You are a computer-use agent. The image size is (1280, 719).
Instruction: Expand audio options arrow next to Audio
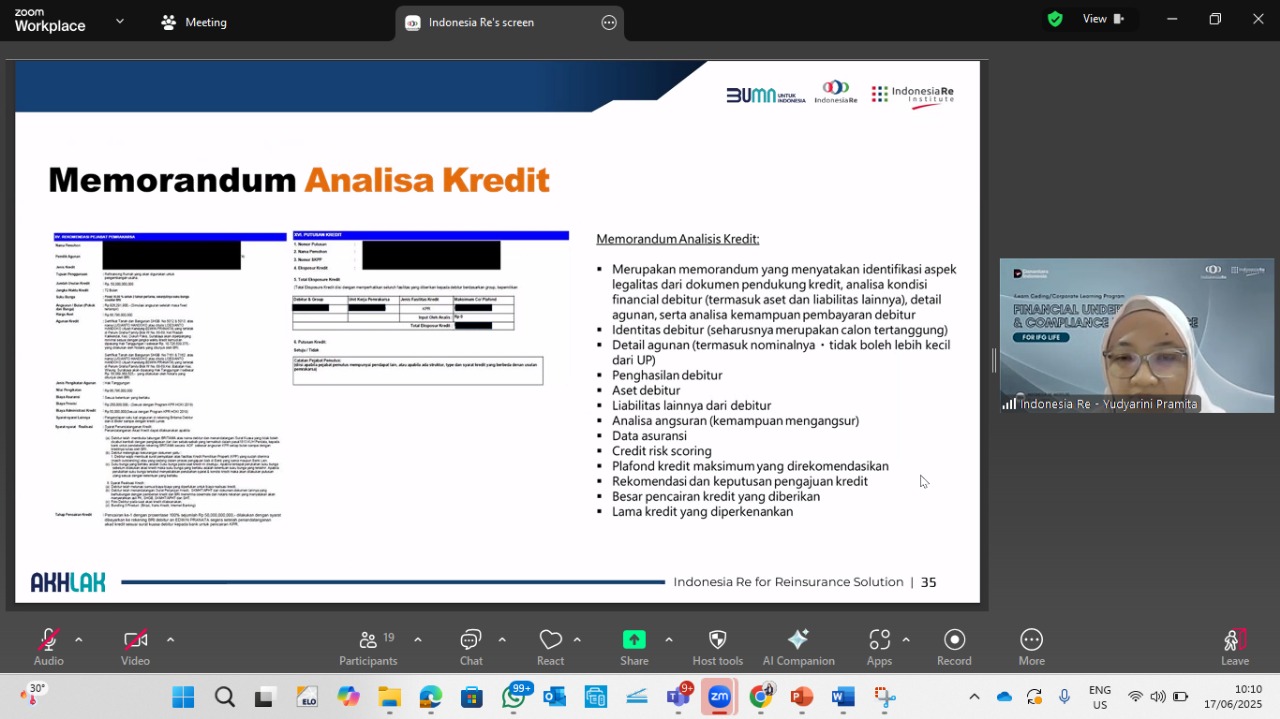point(78,640)
